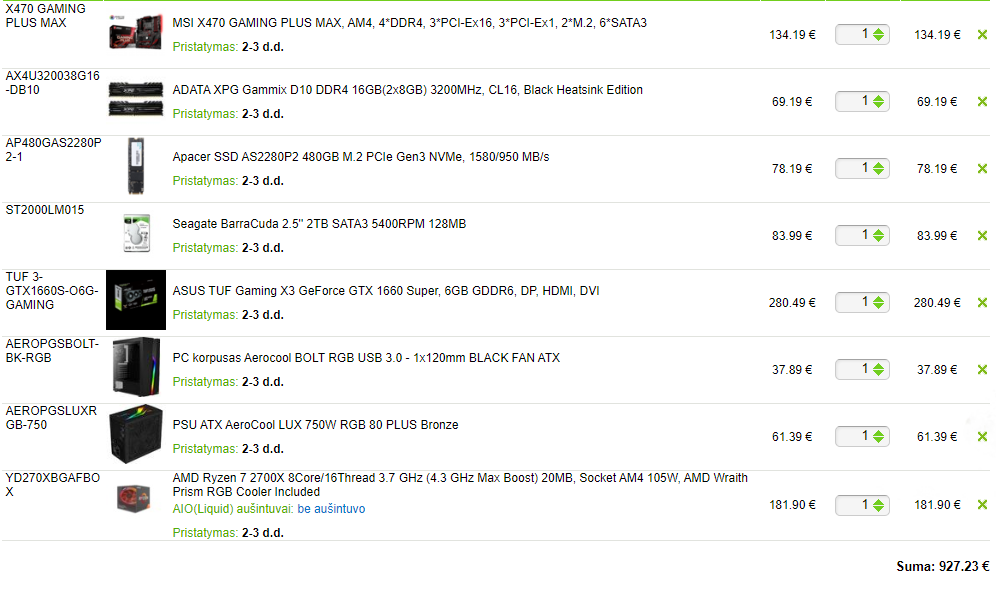Decrease quantity of the Aerocool BOLT case
The image size is (996, 590).
[878, 373]
